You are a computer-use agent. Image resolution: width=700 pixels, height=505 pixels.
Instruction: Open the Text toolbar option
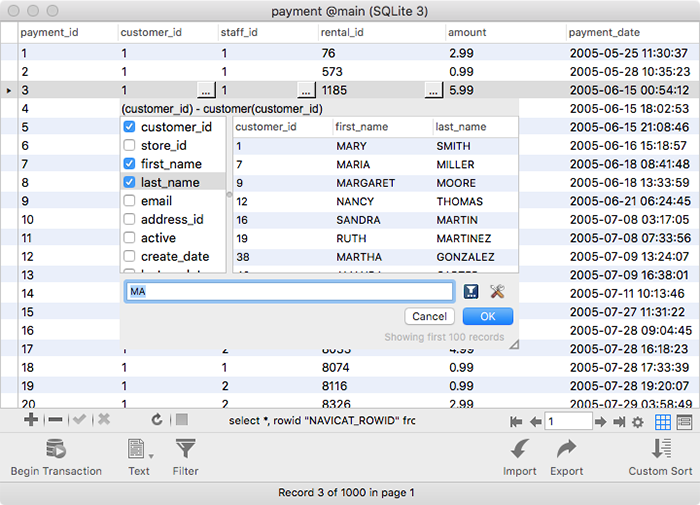[137, 457]
